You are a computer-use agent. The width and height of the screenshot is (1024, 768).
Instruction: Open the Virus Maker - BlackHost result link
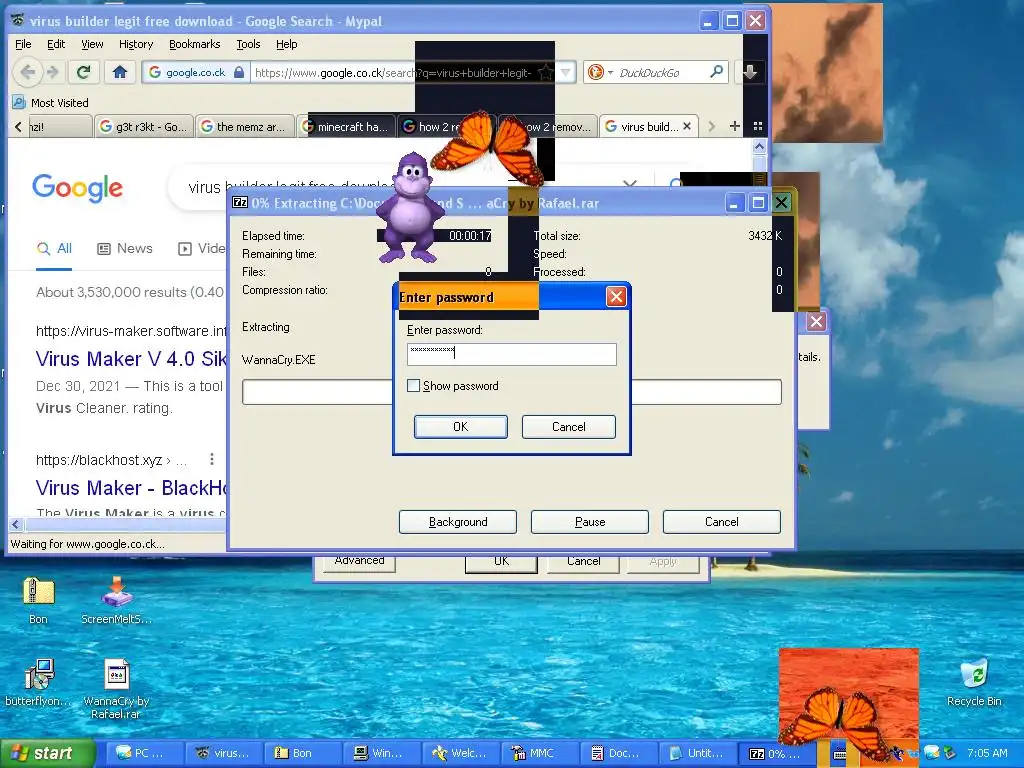[x=131, y=488]
